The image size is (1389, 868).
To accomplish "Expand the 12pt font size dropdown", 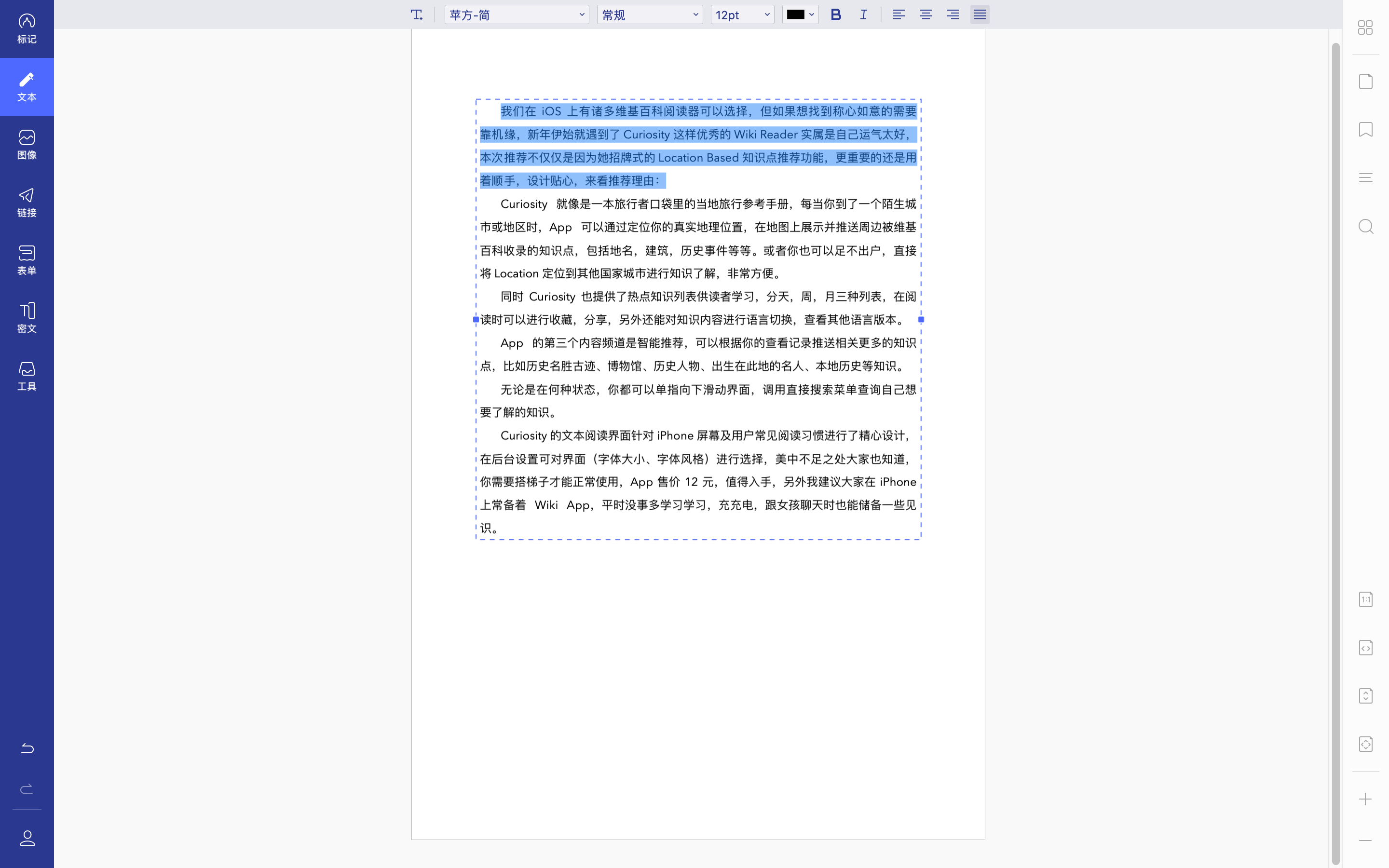I will tap(742, 15).
